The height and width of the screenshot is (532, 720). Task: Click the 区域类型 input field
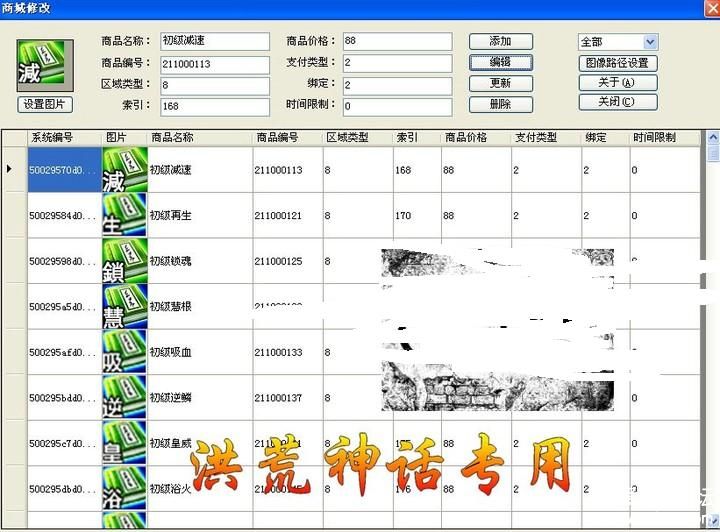(x=214, y=85)
